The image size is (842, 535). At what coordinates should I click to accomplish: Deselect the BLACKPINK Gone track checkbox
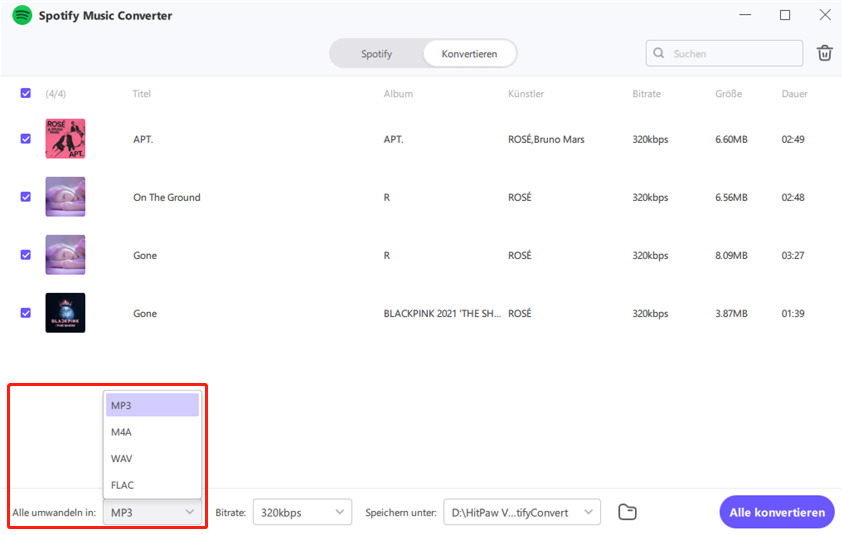[26, 313]
